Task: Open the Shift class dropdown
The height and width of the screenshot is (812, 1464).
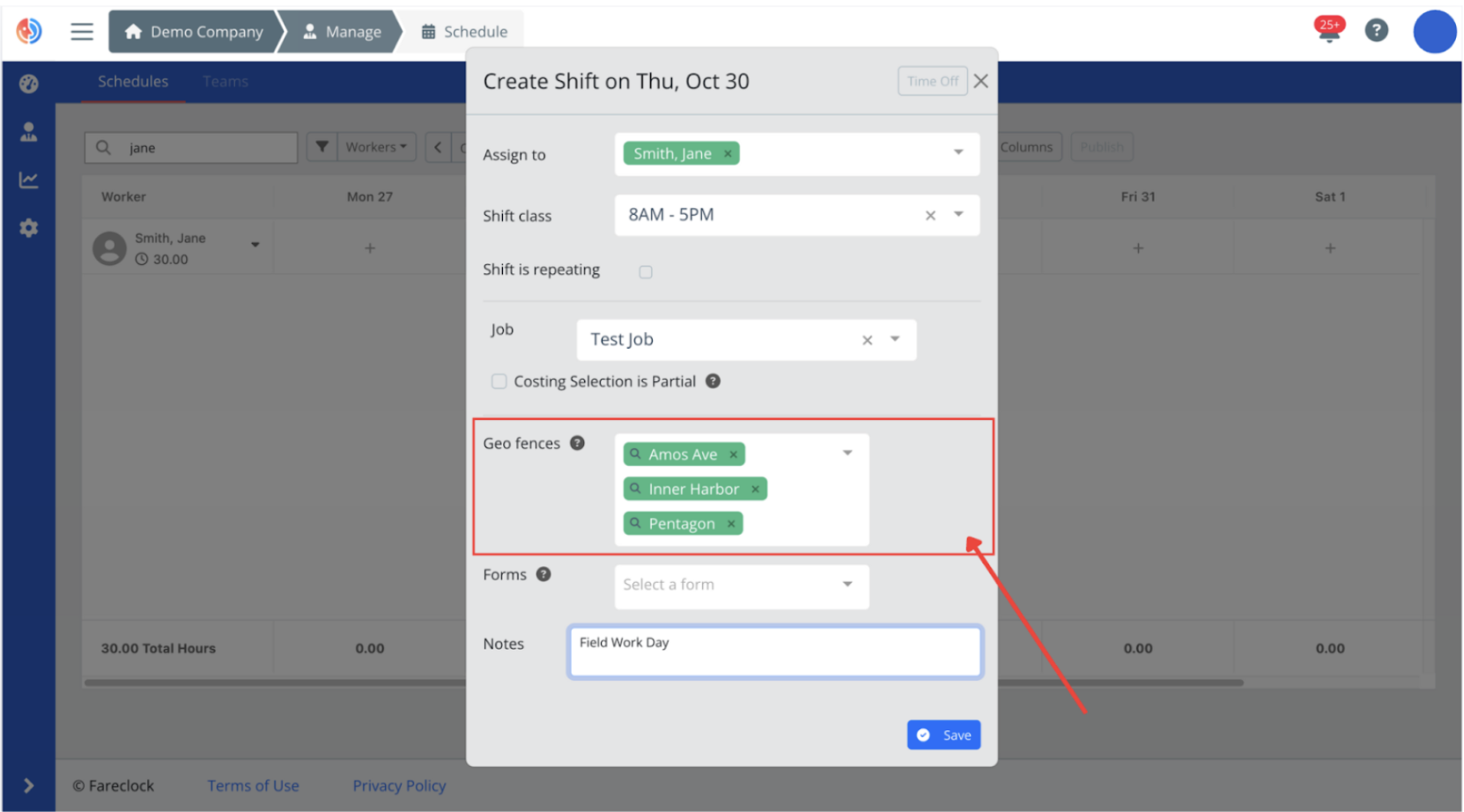Action: (x=958, y=214)
